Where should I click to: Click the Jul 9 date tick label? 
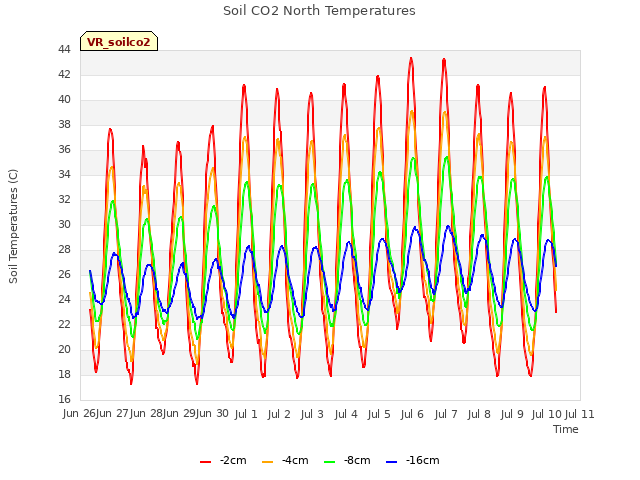(512, 414)
